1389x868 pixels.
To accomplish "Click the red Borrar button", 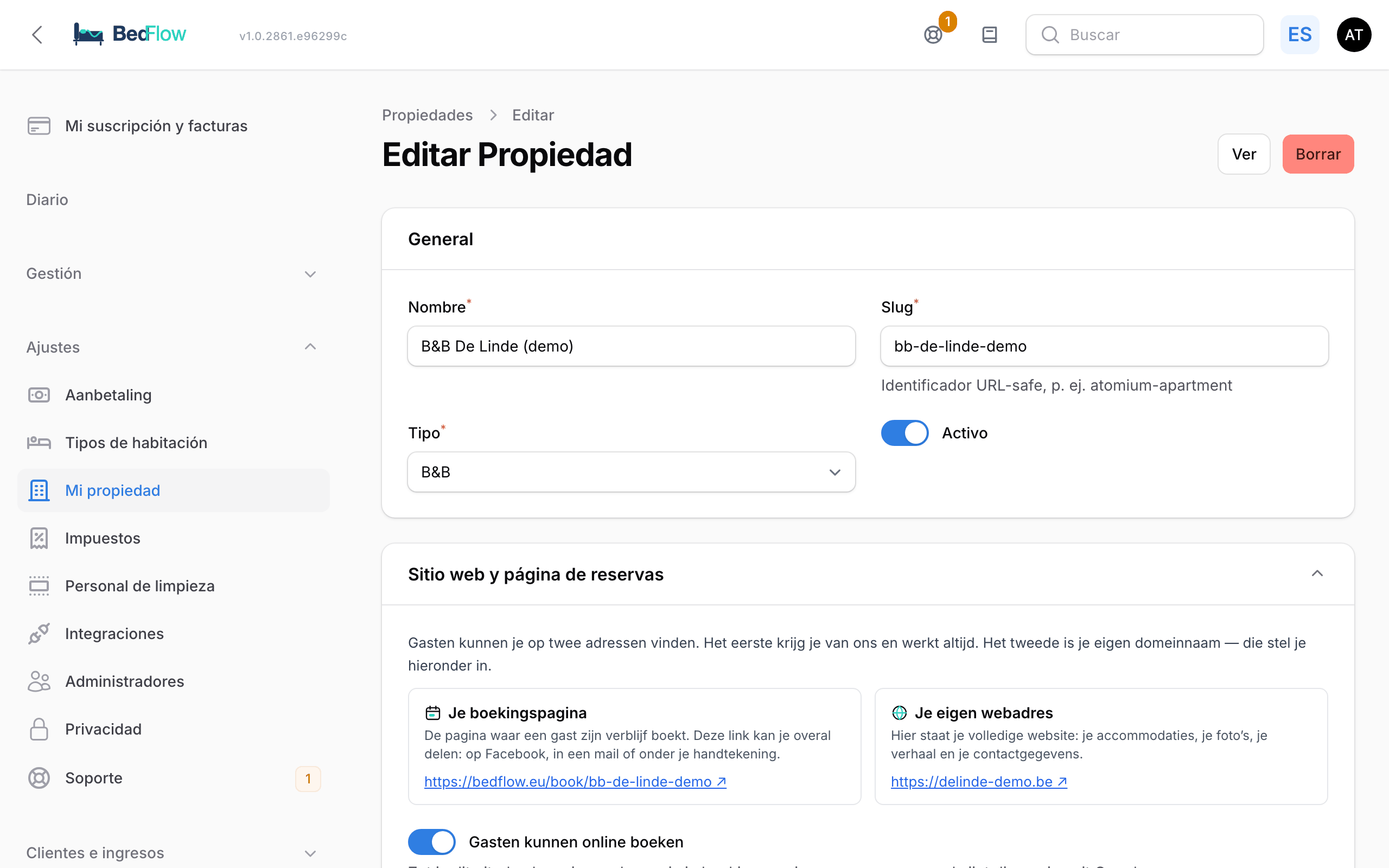I will (1318, 154).
